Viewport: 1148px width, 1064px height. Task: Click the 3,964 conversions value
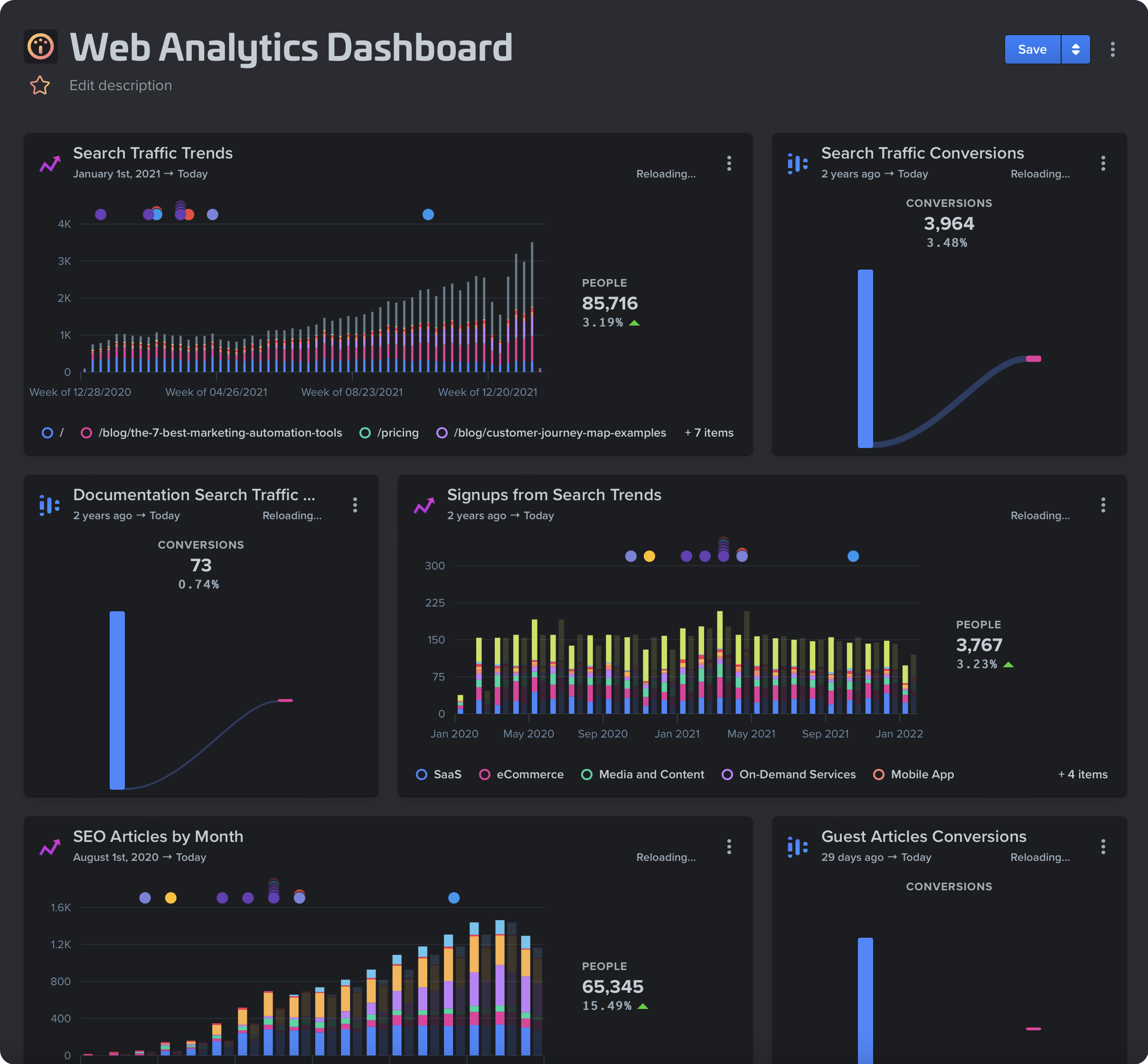pyautogui.click(x=949, y=224)
